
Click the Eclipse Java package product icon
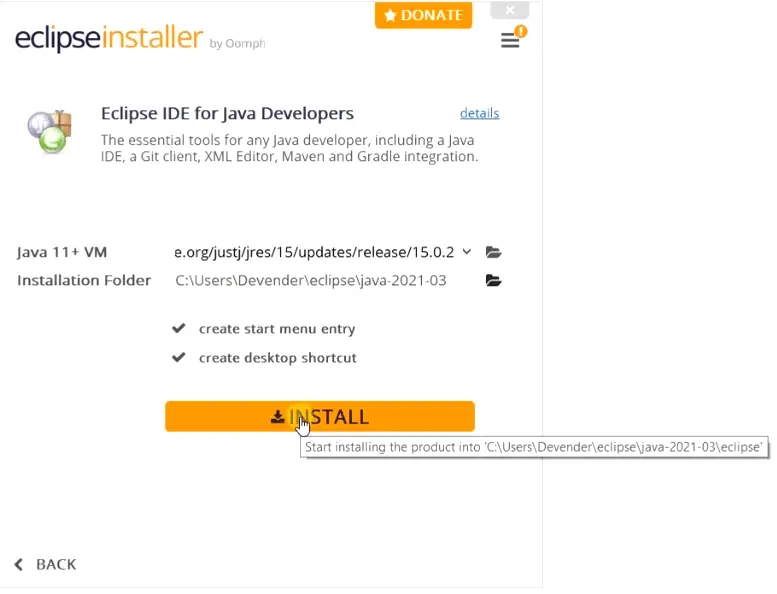coord(50,132)
